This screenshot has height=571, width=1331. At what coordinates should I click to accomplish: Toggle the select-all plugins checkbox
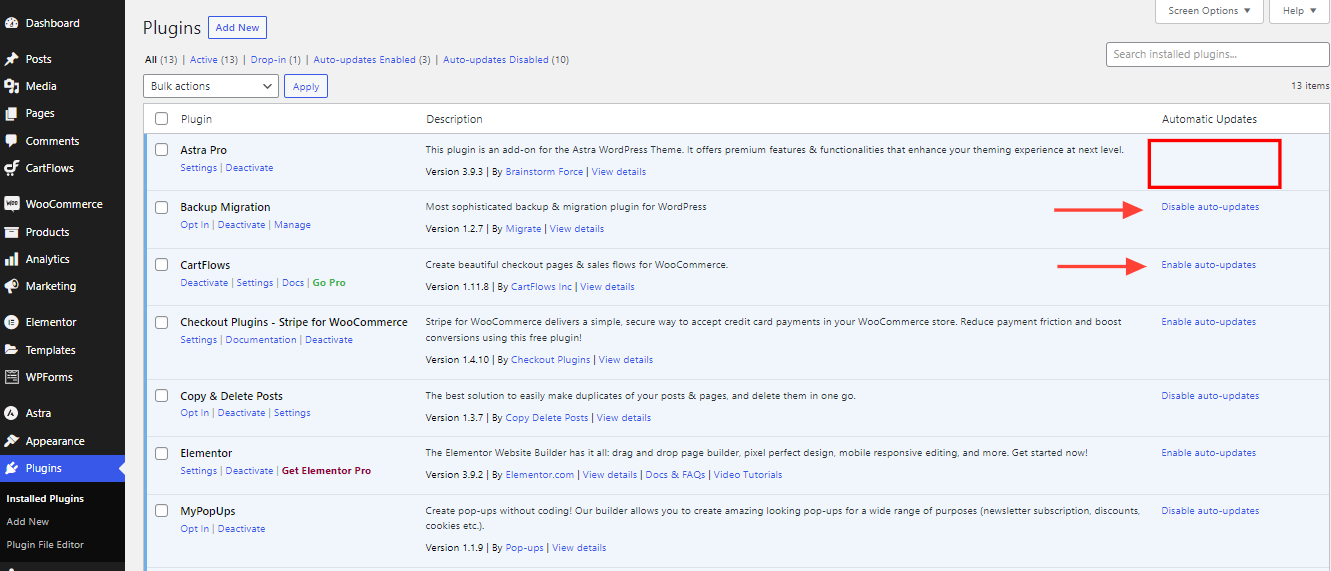click(162, 119)
